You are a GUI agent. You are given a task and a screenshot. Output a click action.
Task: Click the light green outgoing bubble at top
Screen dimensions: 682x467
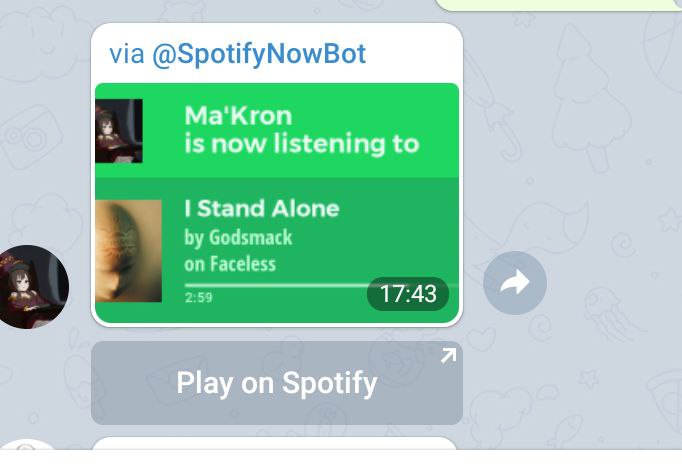pyautogui.click(x=558, y=5)
